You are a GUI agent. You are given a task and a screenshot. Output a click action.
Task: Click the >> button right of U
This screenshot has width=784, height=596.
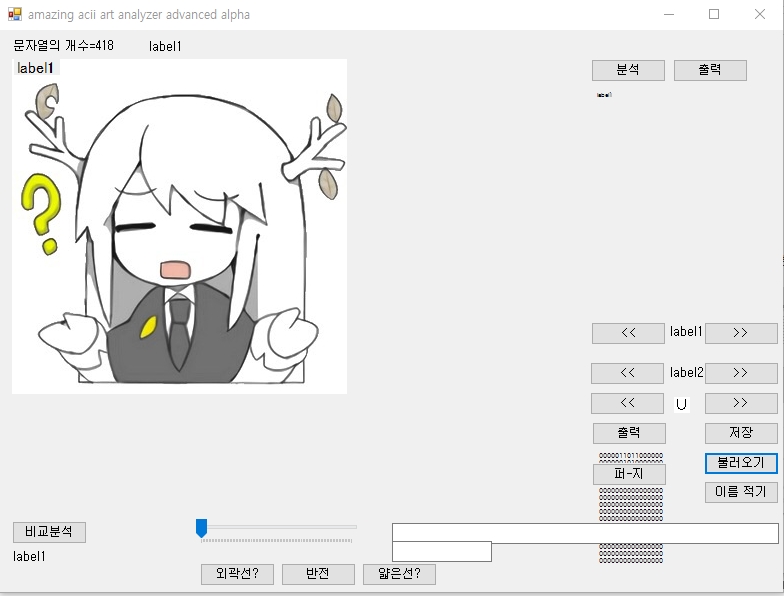[741, 403]
